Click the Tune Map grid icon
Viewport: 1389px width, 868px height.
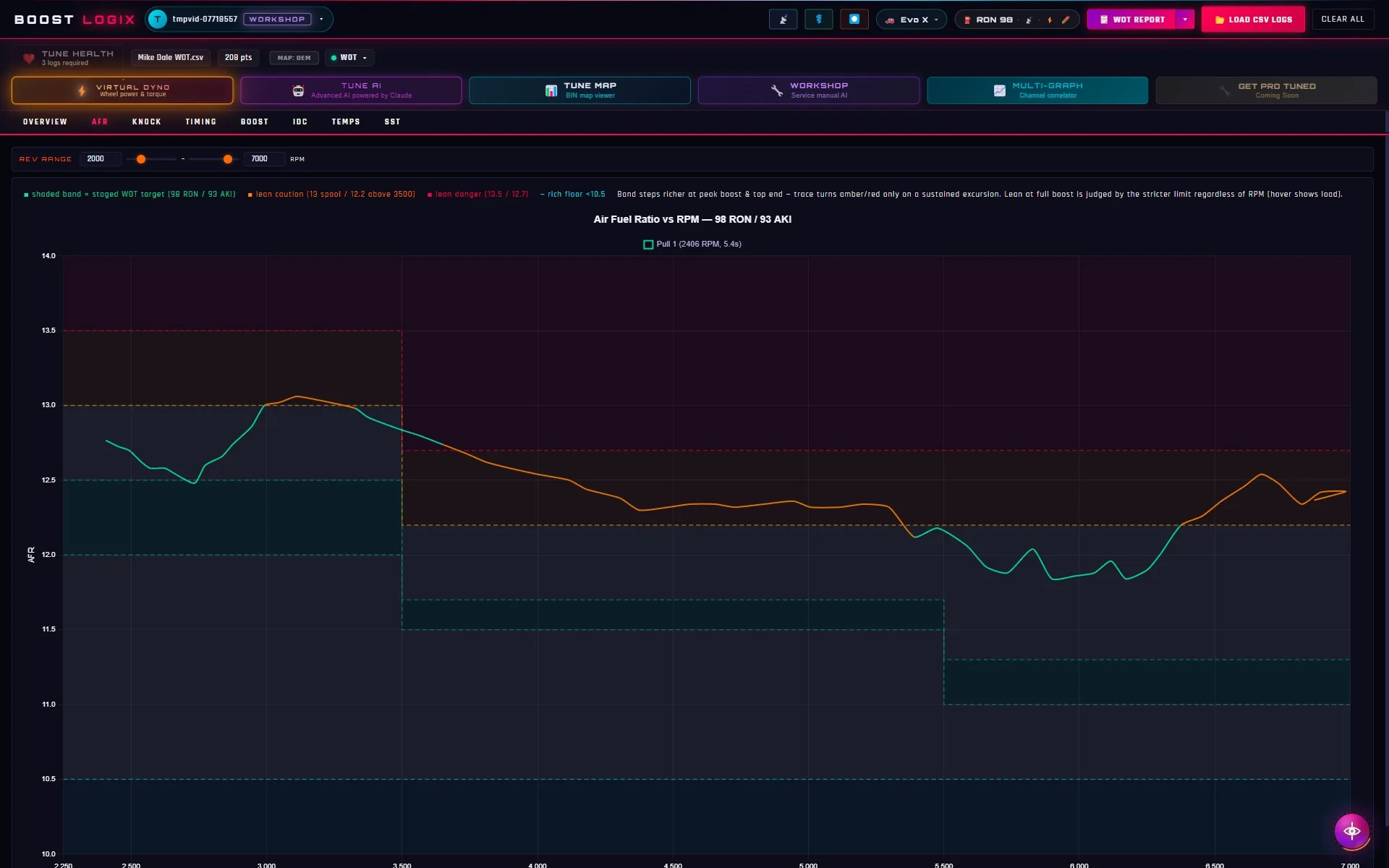[551, 90]
